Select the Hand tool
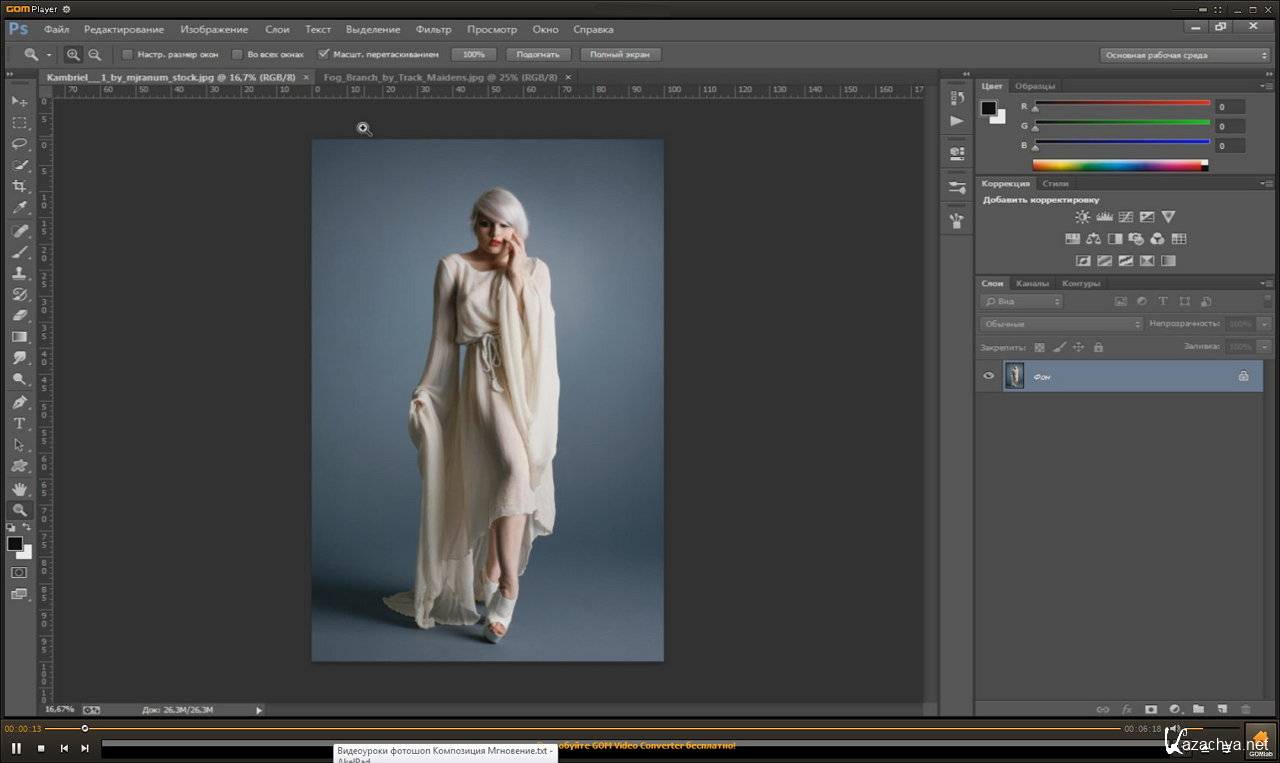This screenshot has width=1280, height=763. [19, 488]
